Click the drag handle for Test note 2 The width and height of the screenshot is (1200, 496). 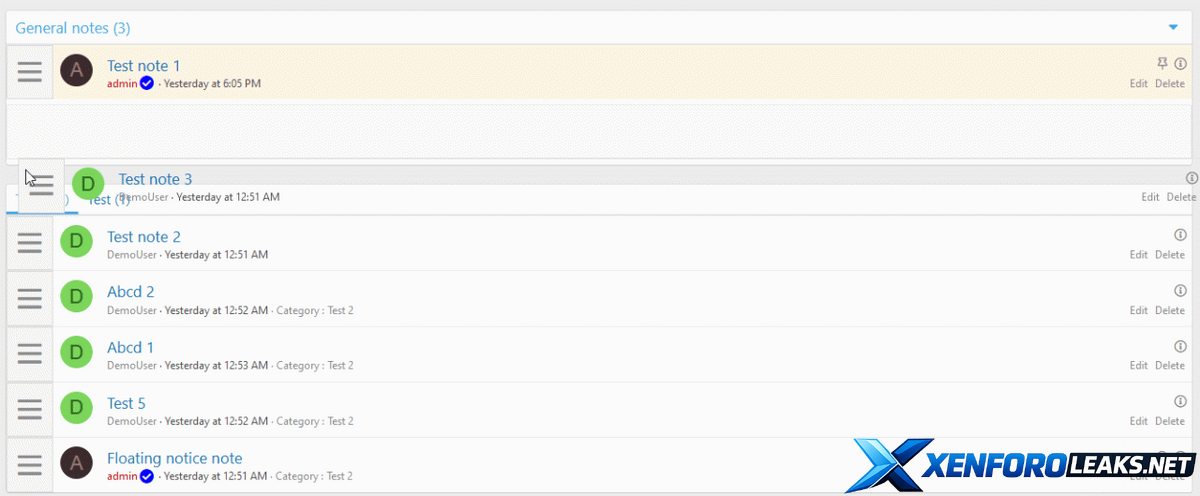tap(30, 243)
